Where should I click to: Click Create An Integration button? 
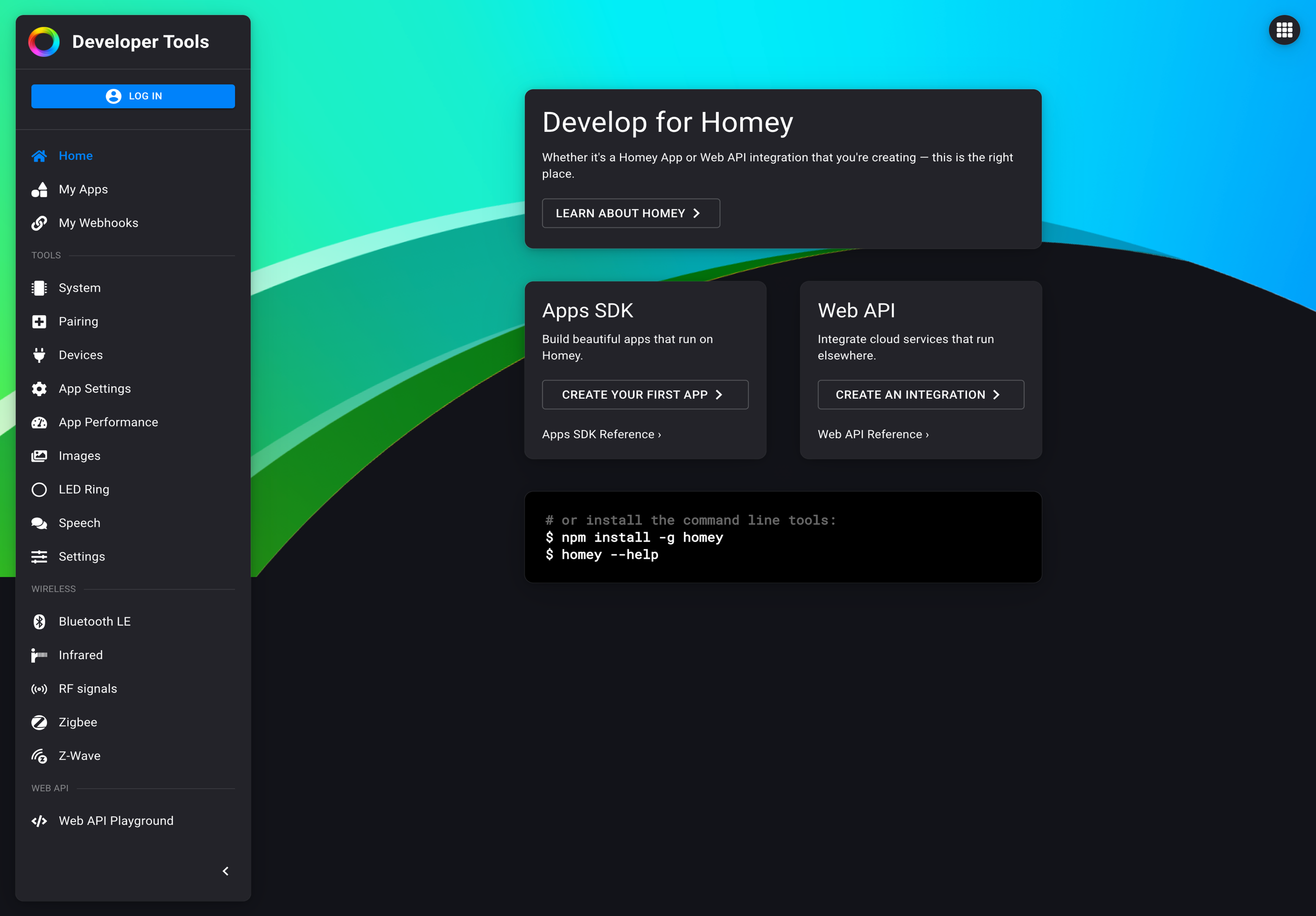tap(921, 395)
